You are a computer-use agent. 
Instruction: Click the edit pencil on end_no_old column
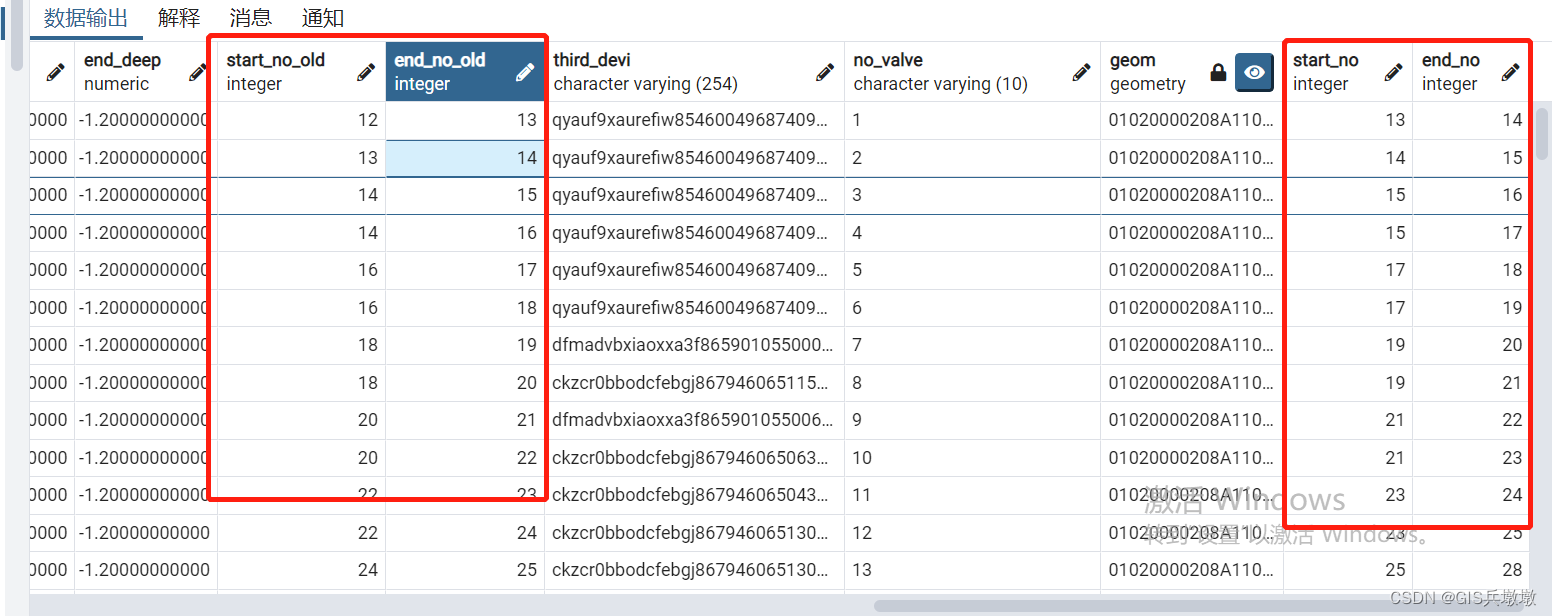click(524, 71)
